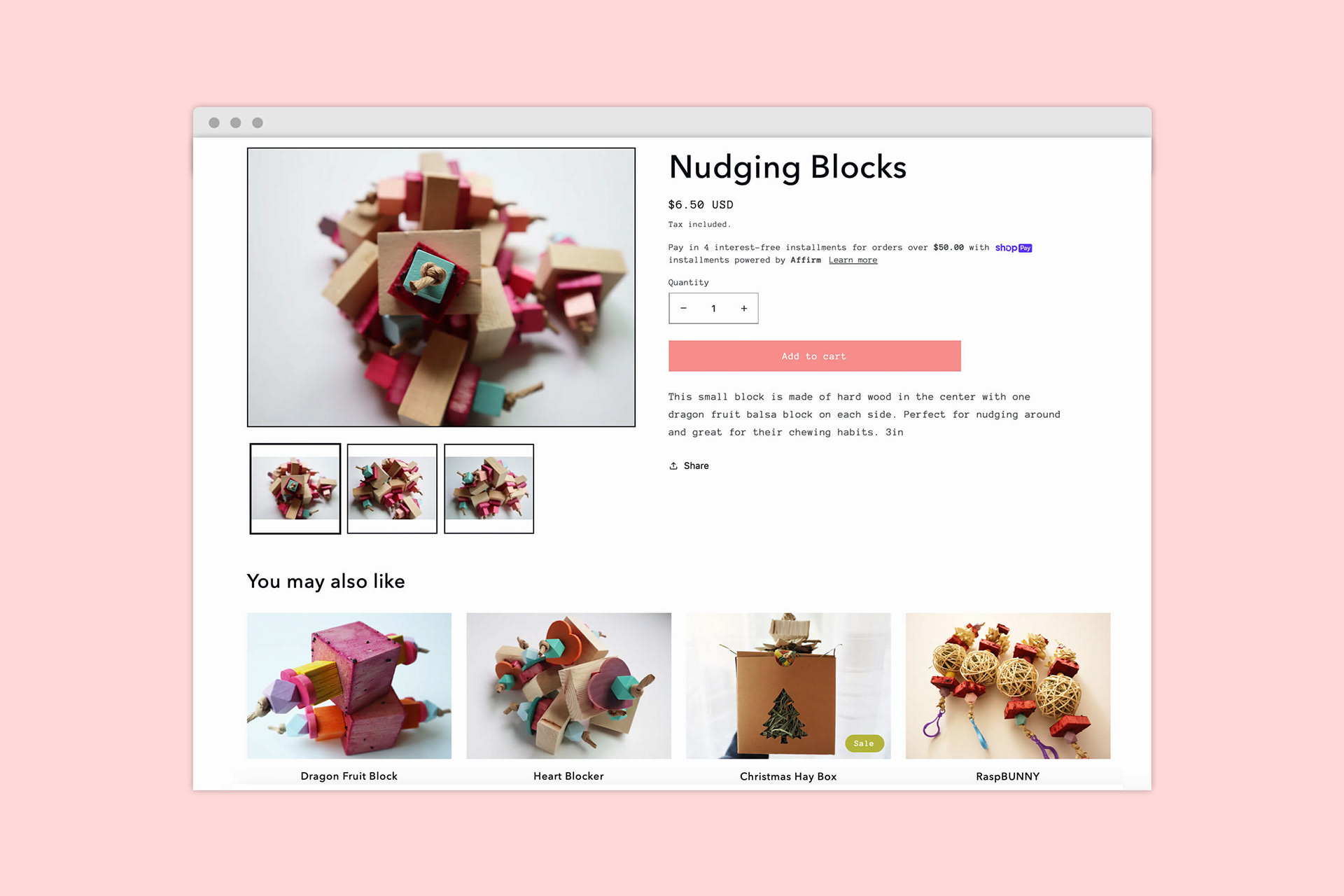
Task: Open the Dragon Fruit Block product image
Action: pyautogui.click(x=349, y=686)
